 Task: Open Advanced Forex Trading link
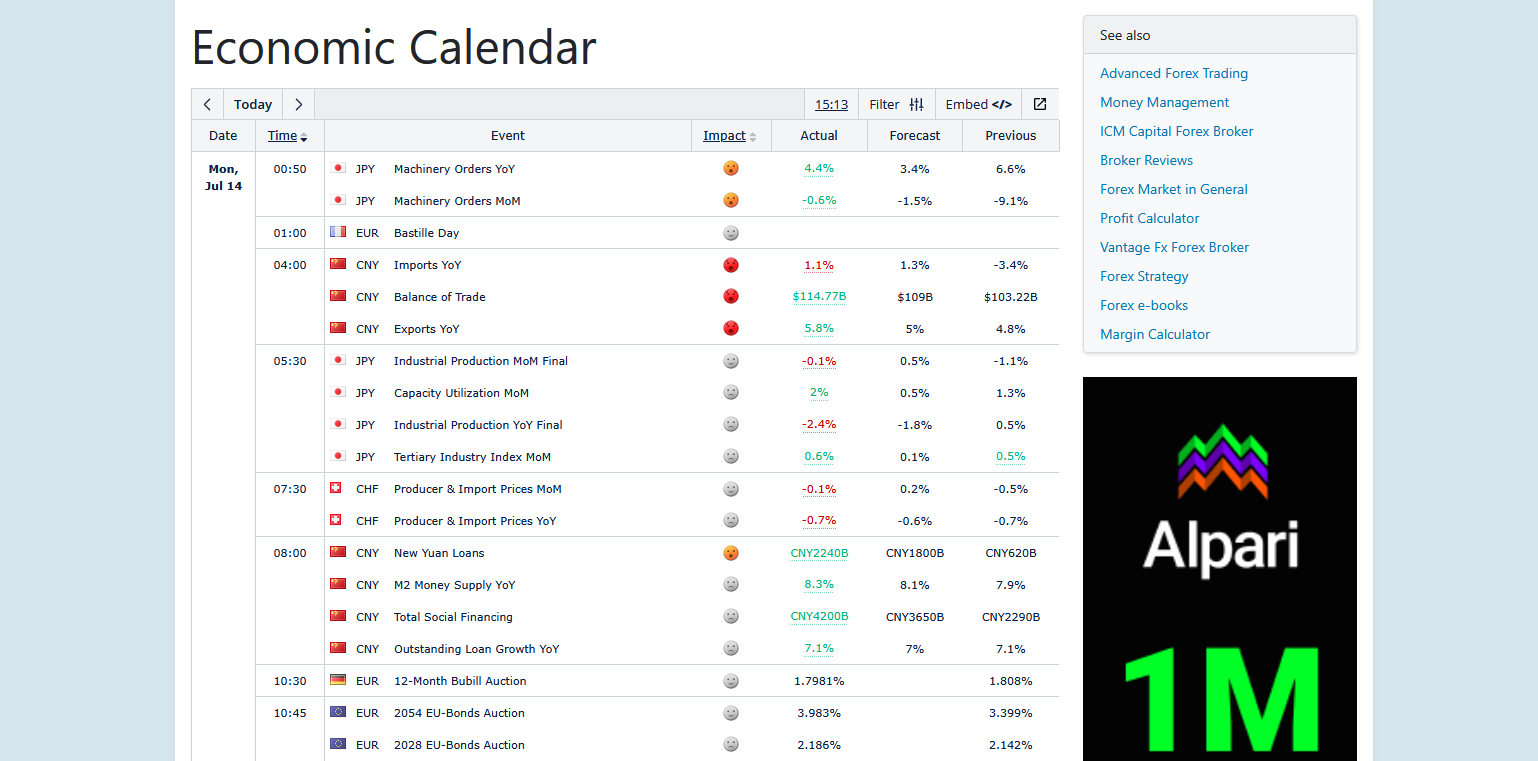pyautogui.click(x=1174, y=73)
